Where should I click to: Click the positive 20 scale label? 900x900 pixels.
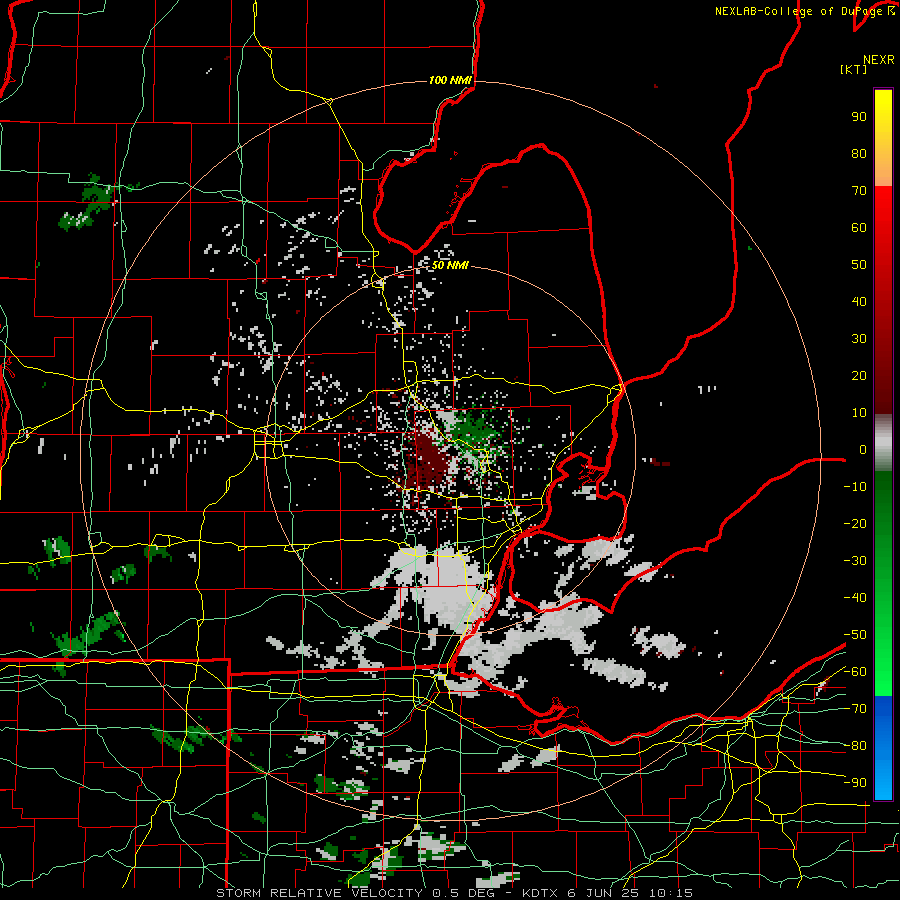(859, 375)
